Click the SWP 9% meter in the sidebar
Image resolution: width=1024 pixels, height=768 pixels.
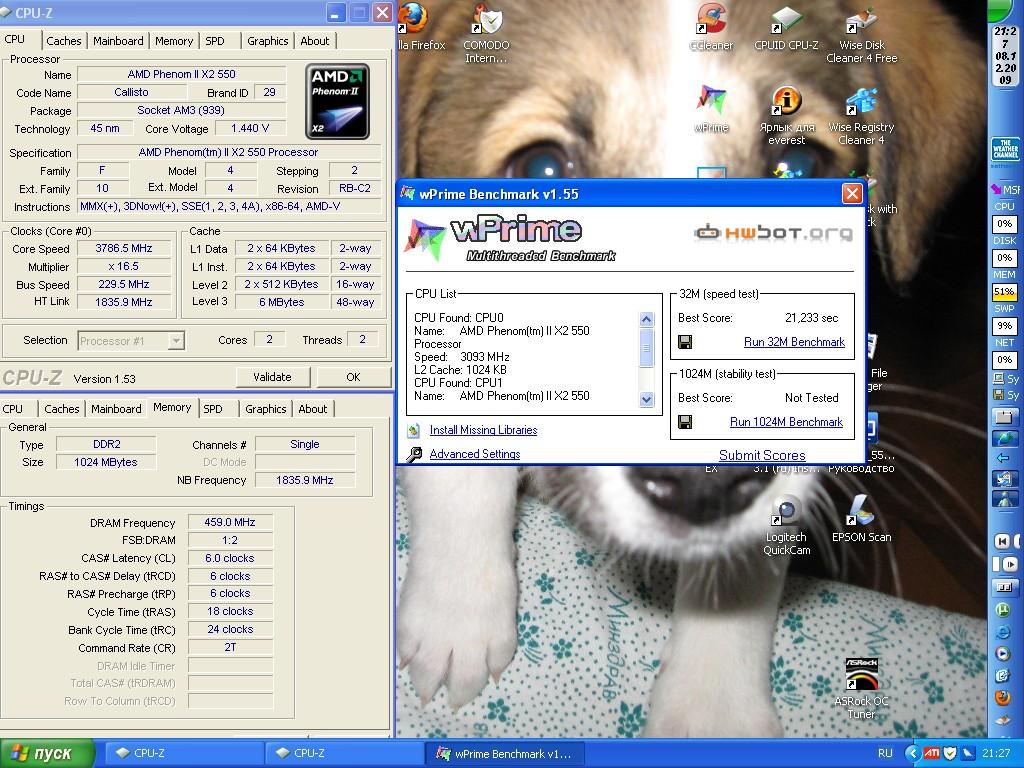[x=1004, y=325]
